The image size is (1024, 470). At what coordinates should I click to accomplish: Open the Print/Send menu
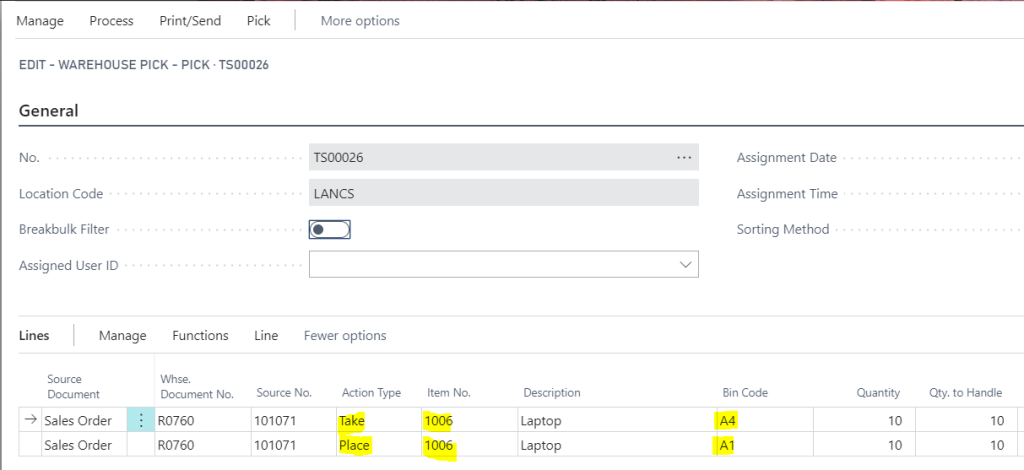tap(190, 20)
